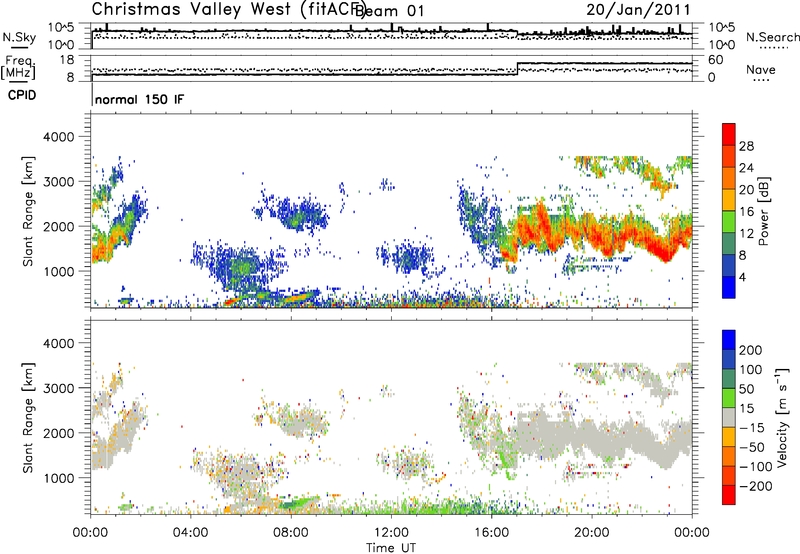Pick the red top segment of Power color bar
The image size is (800, 554).
coord(729,134)
